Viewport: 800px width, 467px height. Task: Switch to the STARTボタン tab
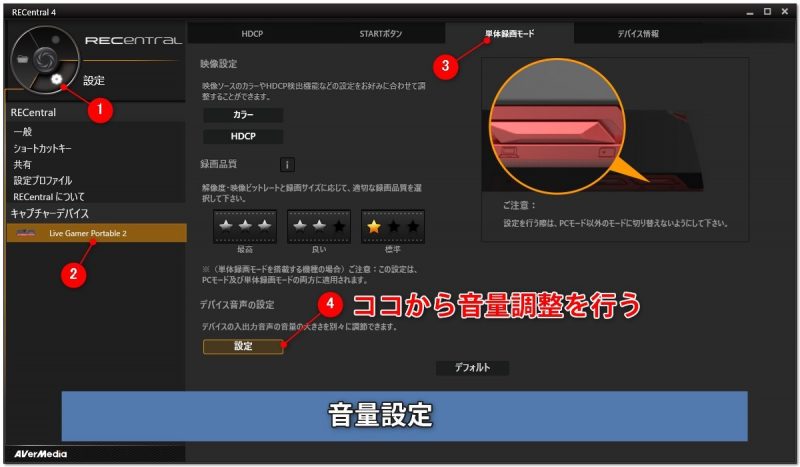click(x=381, y=34)
